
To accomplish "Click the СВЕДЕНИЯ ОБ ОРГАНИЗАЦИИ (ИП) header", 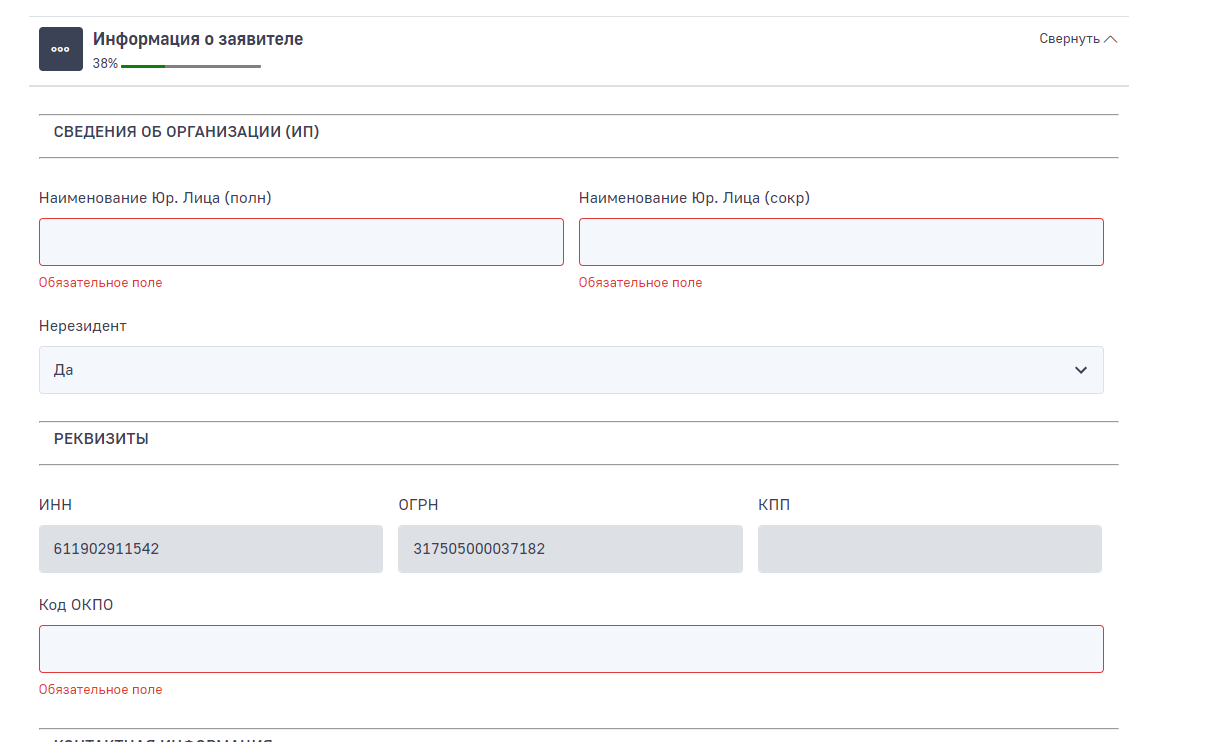I will point(186,132).
